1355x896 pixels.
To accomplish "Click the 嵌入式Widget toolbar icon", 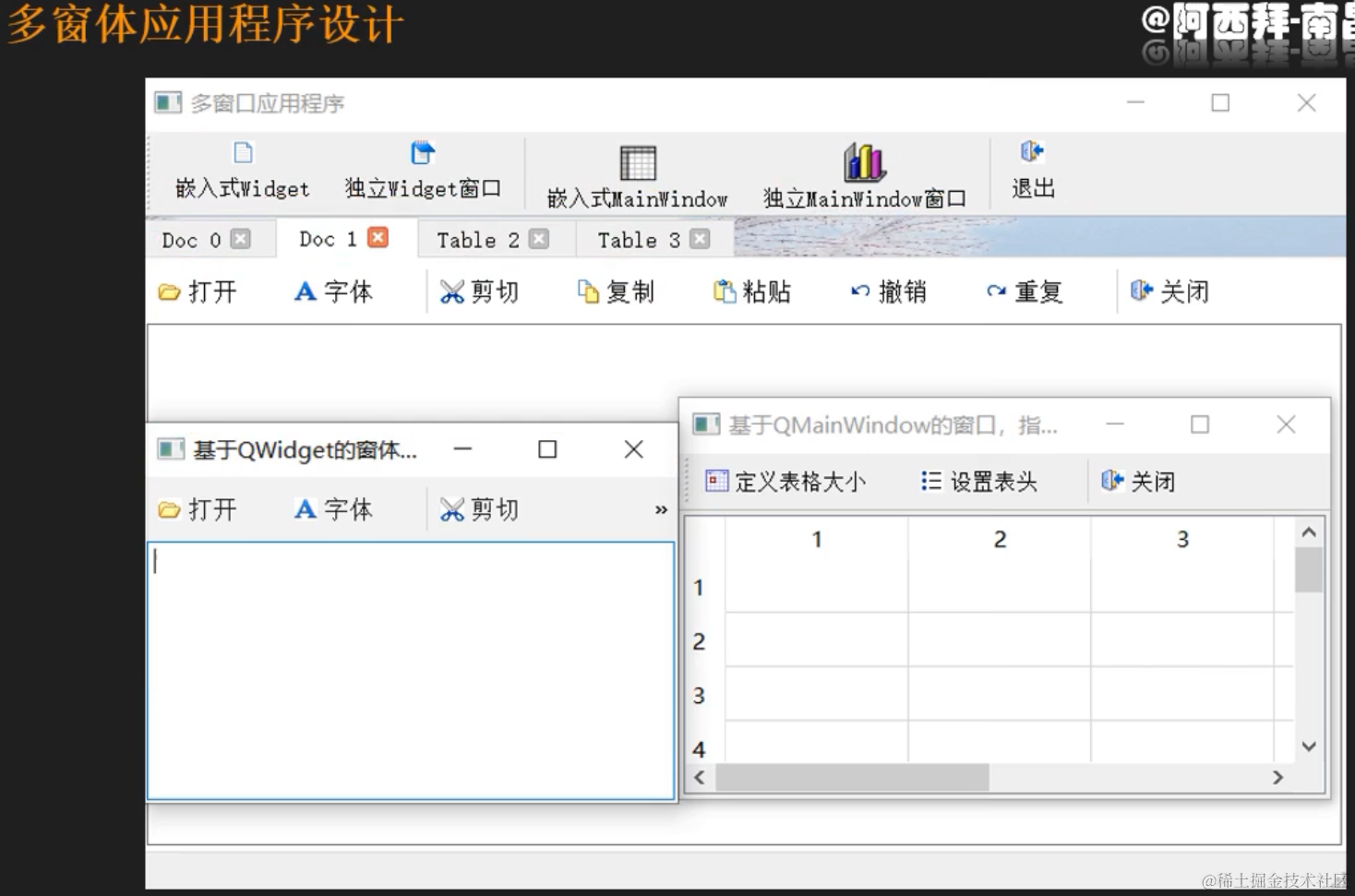I will pyautogui.click(x=243, y=153).
